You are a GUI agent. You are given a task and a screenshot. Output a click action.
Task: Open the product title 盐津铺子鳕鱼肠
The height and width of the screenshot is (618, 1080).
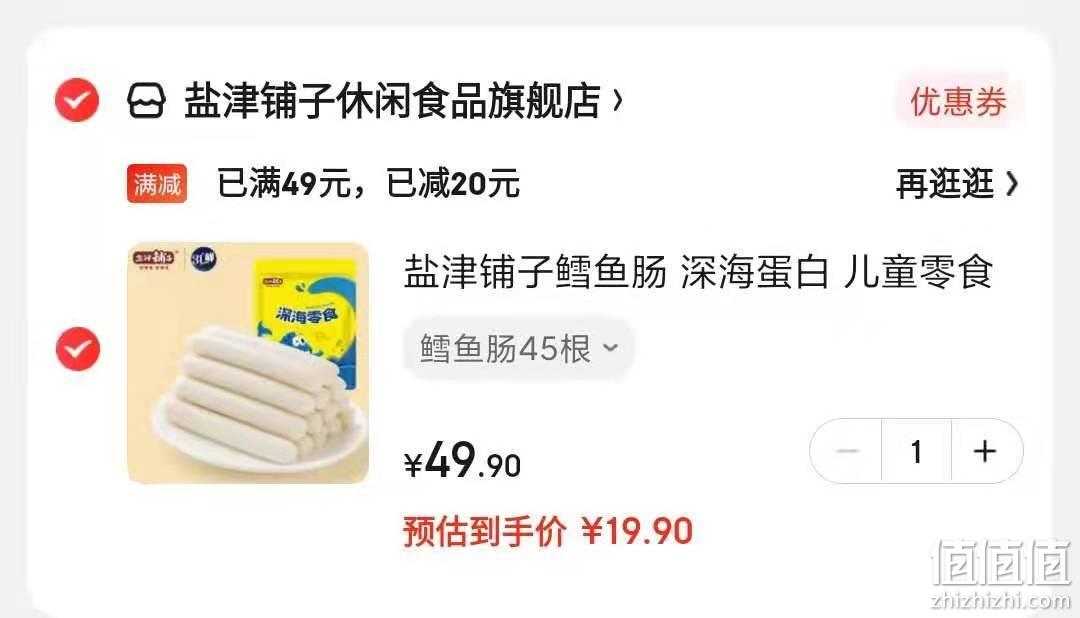(698, 271)
